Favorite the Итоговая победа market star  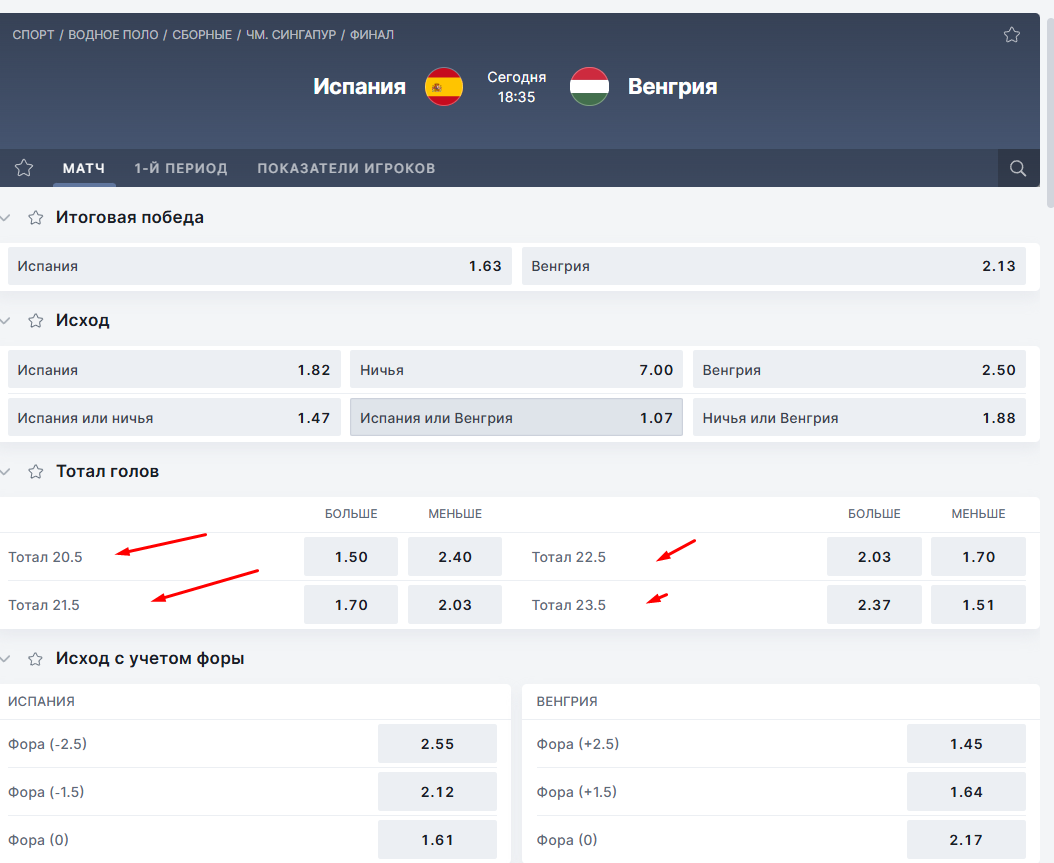coord(36,218)
